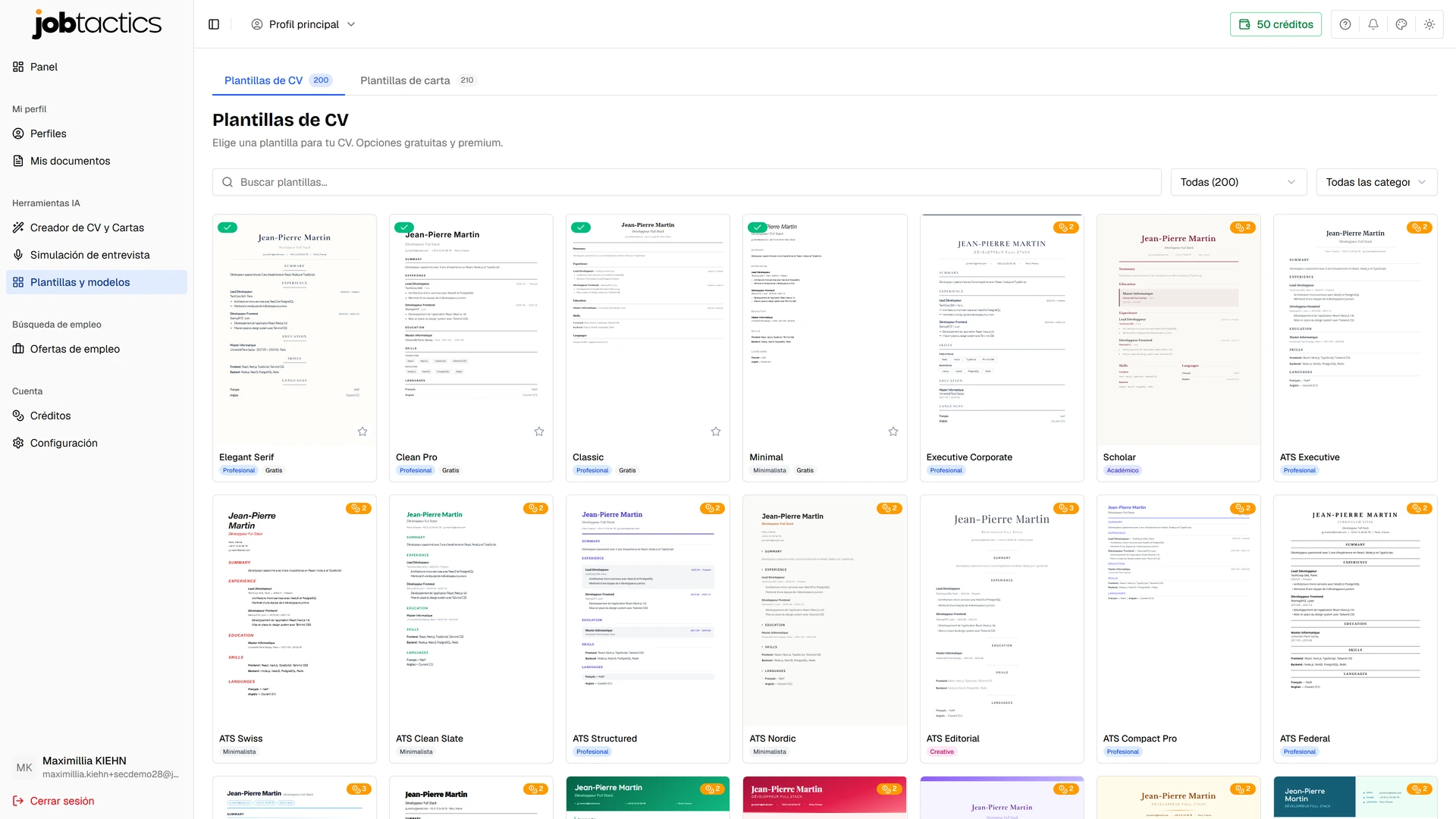Click the Académico tag on Scholar
Viewport: 1456px width, 819px height.
1122,470
